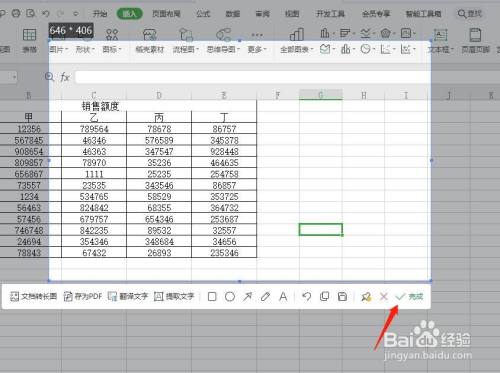The width and height of the screenshot is (500, 373).
Task: Click the 文档转长图 screenshot option
Action: coord(33,296)
